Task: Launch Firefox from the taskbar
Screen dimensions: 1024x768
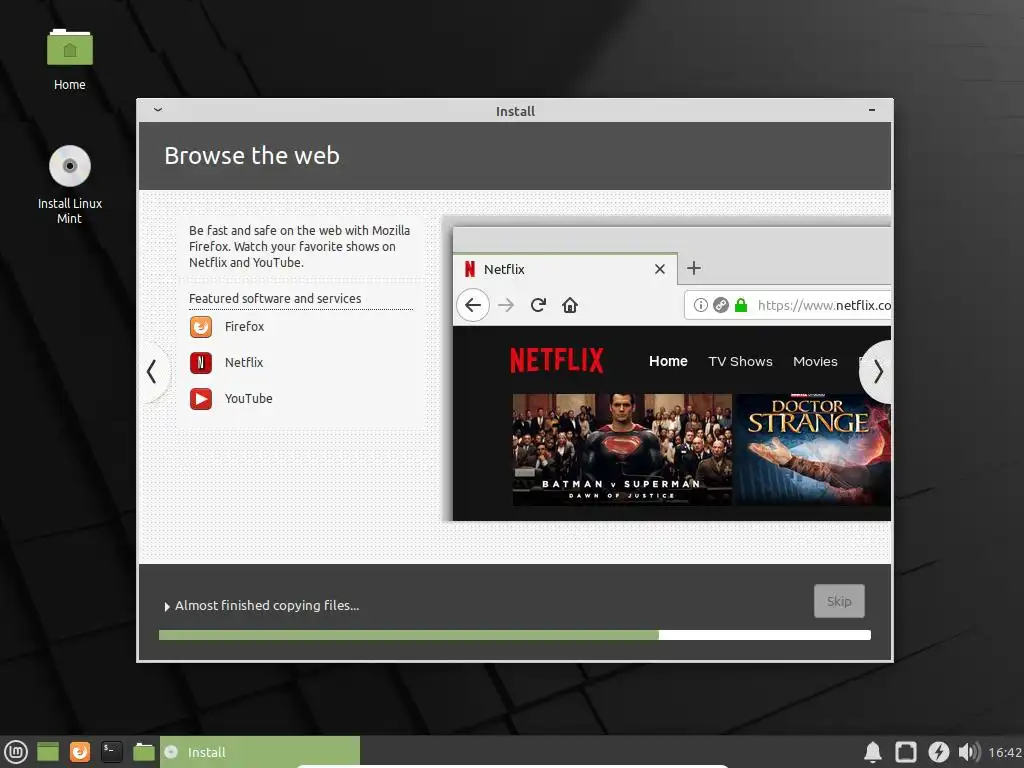Action: (x=80, y=752)
